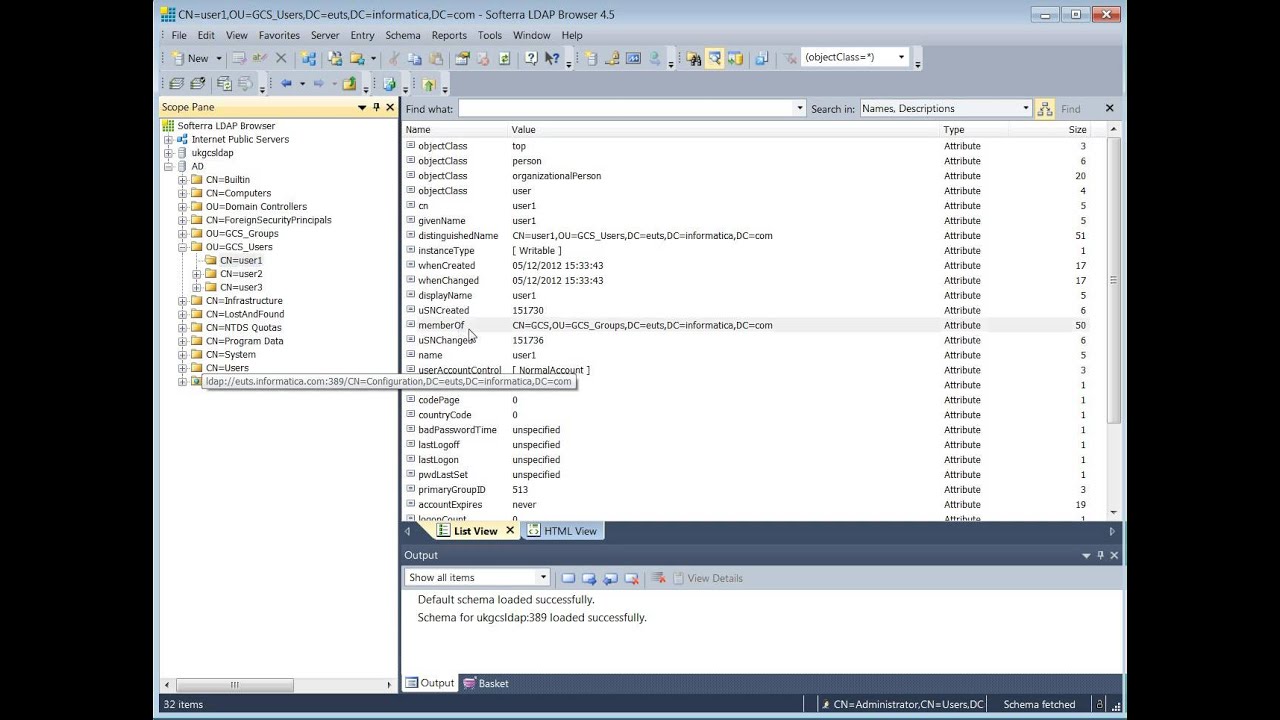The height and width of the screenshot is (720, 1280).
Task: Click the green Up arrow toolbar icon
Action: 429,84
